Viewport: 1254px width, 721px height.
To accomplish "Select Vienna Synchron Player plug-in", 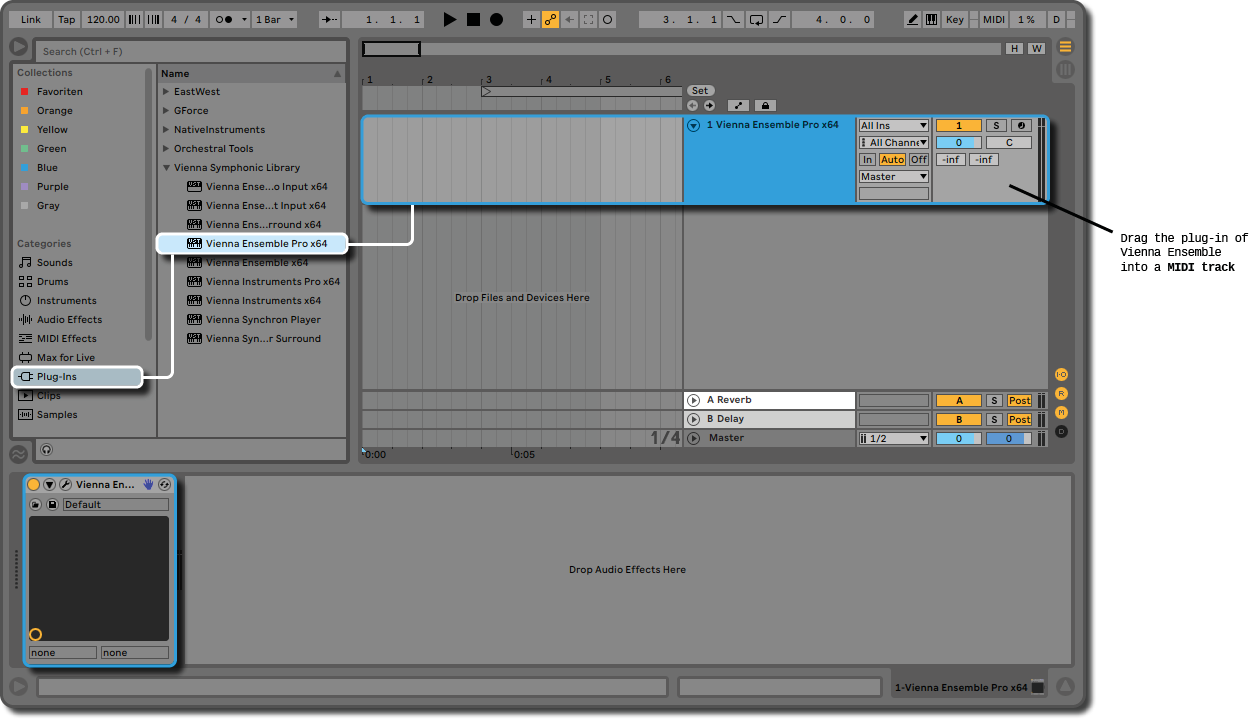I will [252, 319].
